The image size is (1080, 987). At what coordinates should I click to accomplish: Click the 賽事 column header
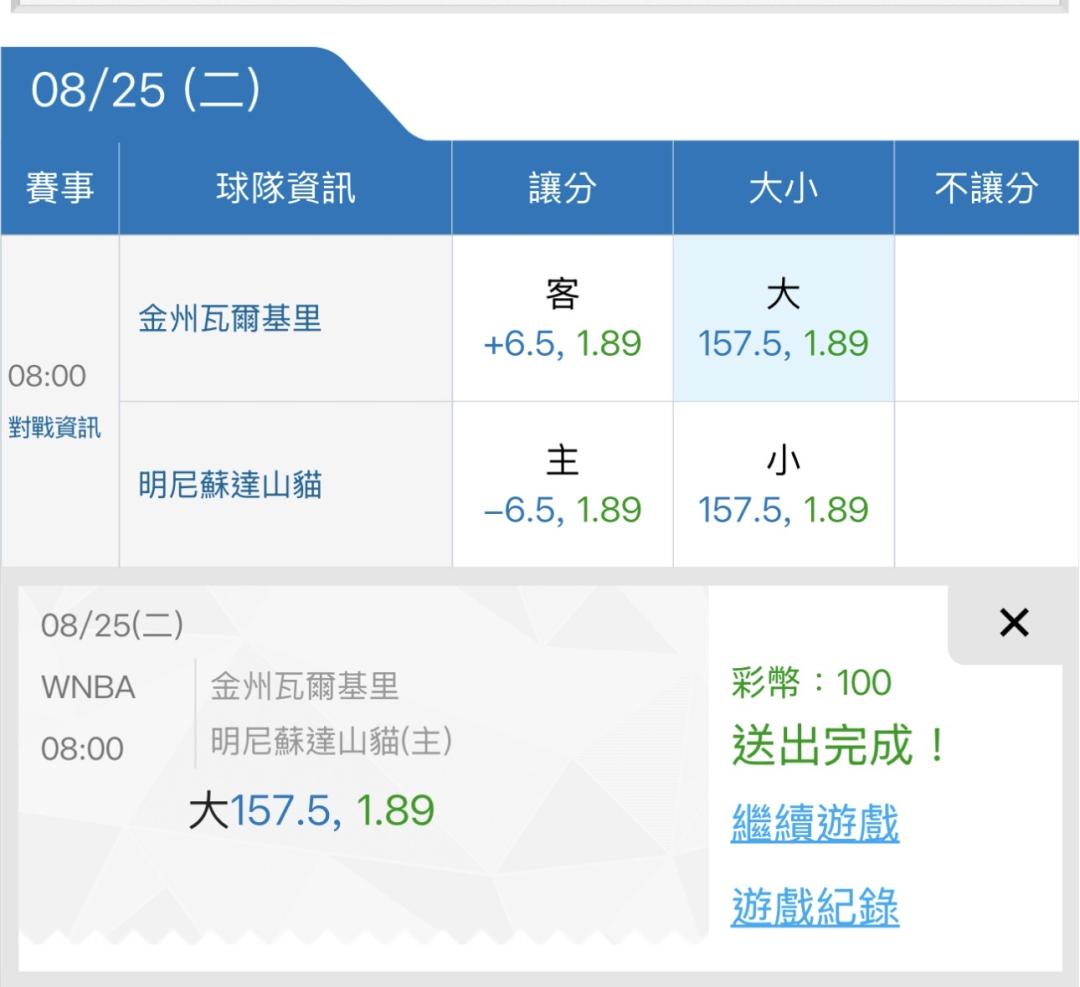(59, 187)
